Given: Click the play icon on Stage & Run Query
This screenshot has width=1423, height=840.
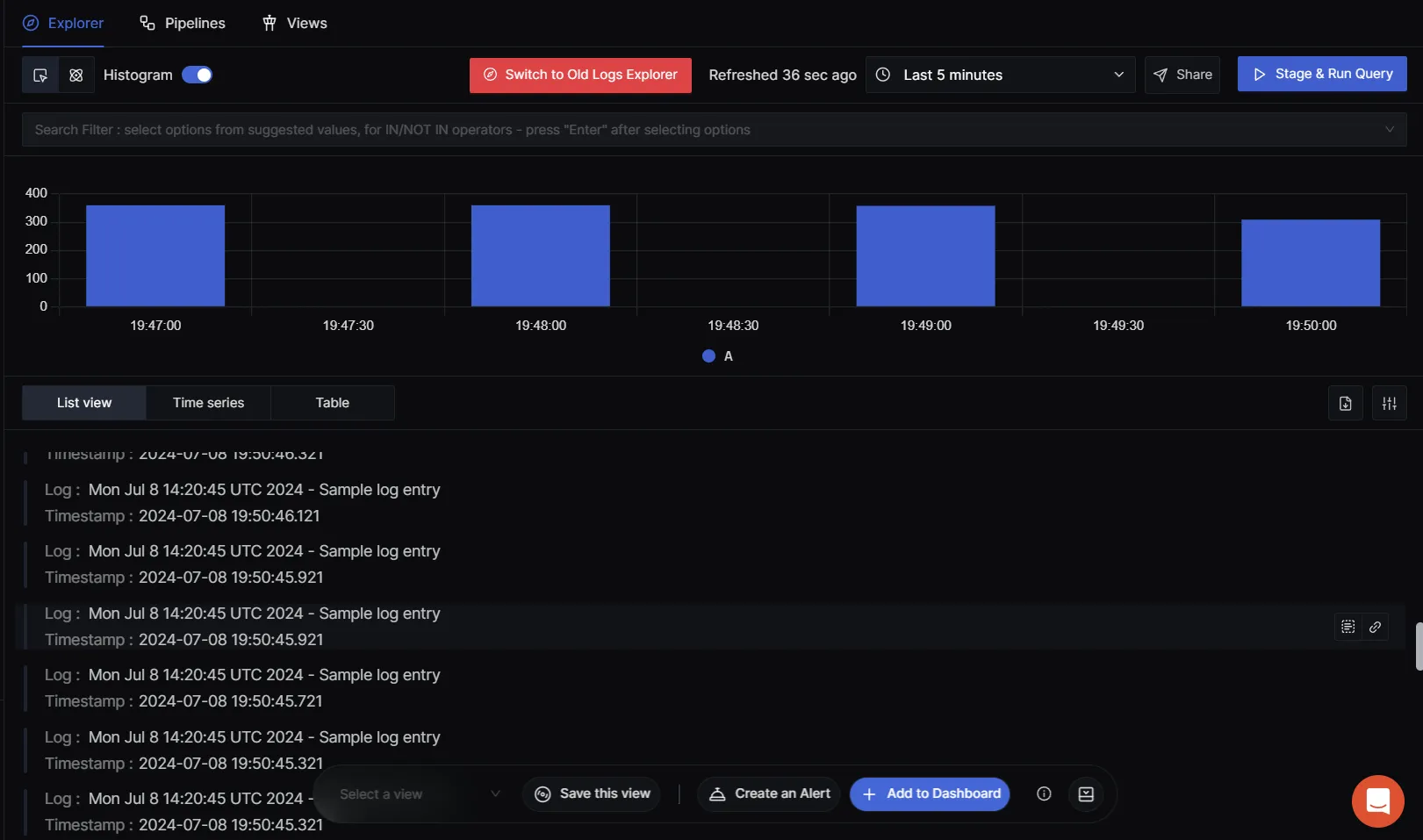Looking at the screenshot, I should coord(1260,75).
